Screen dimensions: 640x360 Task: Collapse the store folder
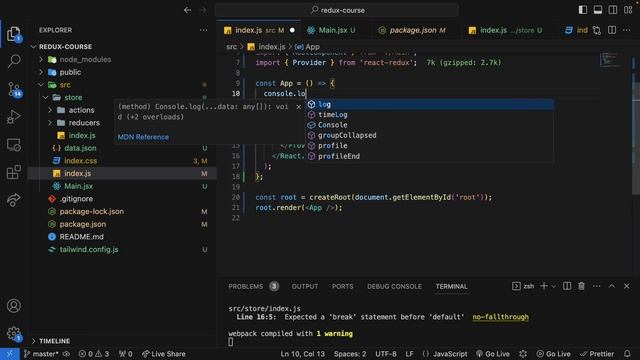point(46,98)
